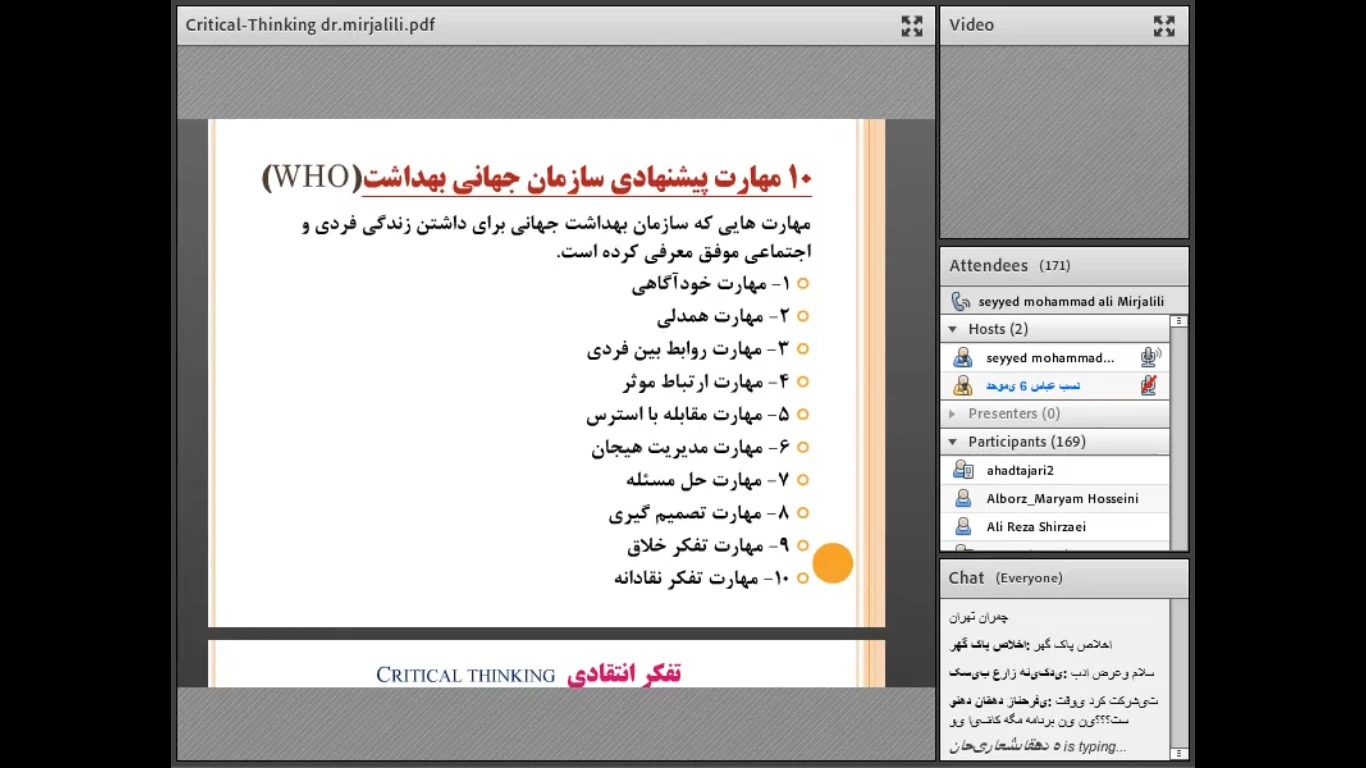Collapse the Participants (169) group

[953, 441]
